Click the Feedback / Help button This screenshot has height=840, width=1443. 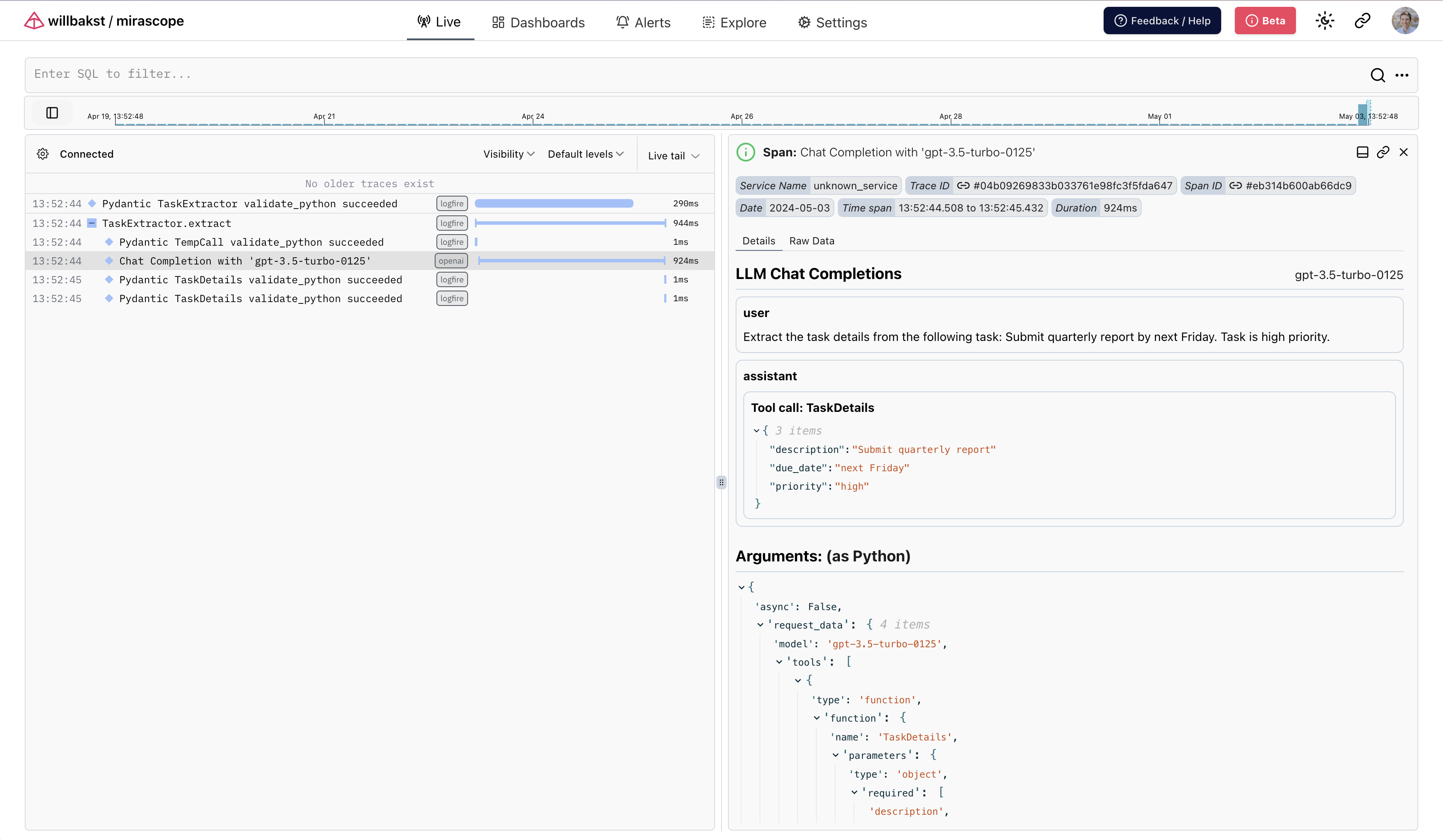pyautogui.click(x=1162, y=21)
